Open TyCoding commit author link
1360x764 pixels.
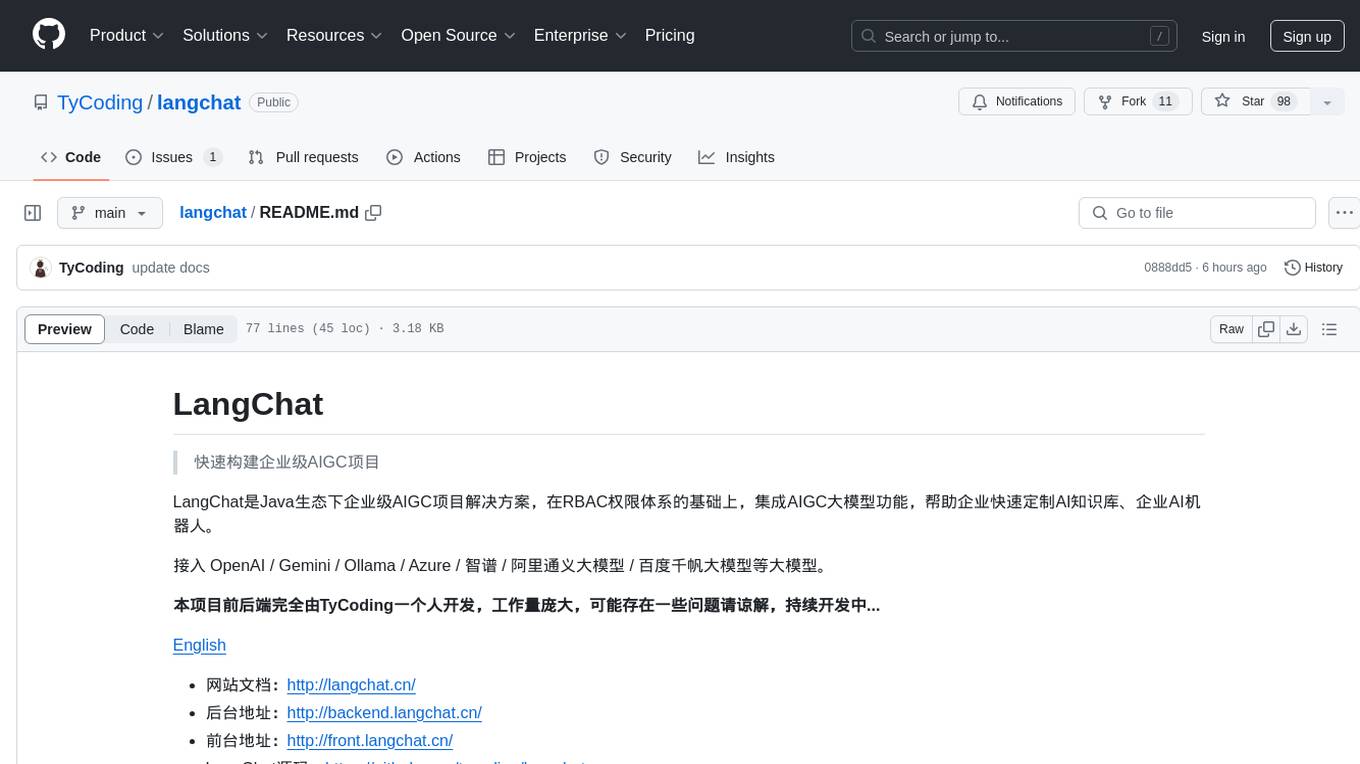pos(91,268)
